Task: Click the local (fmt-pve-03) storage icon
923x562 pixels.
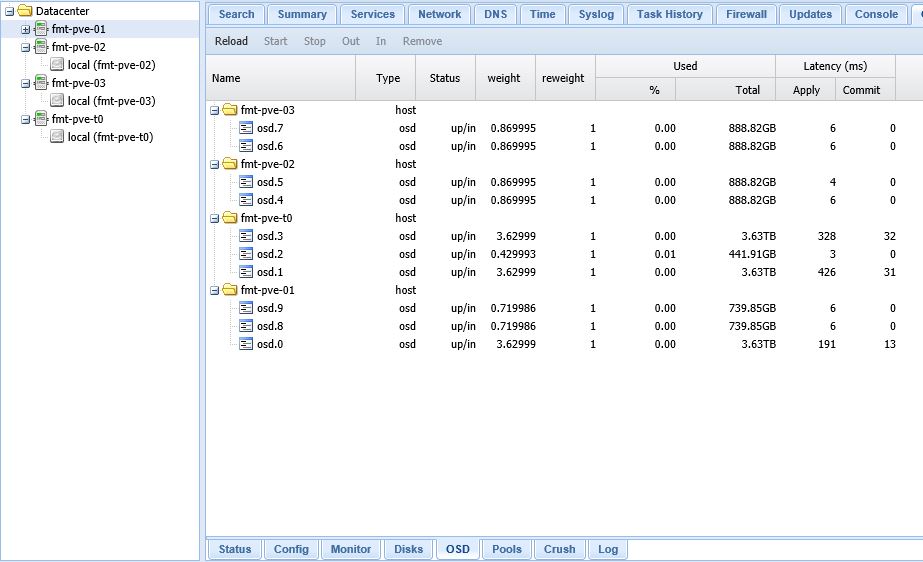Action: pos(57,101)
